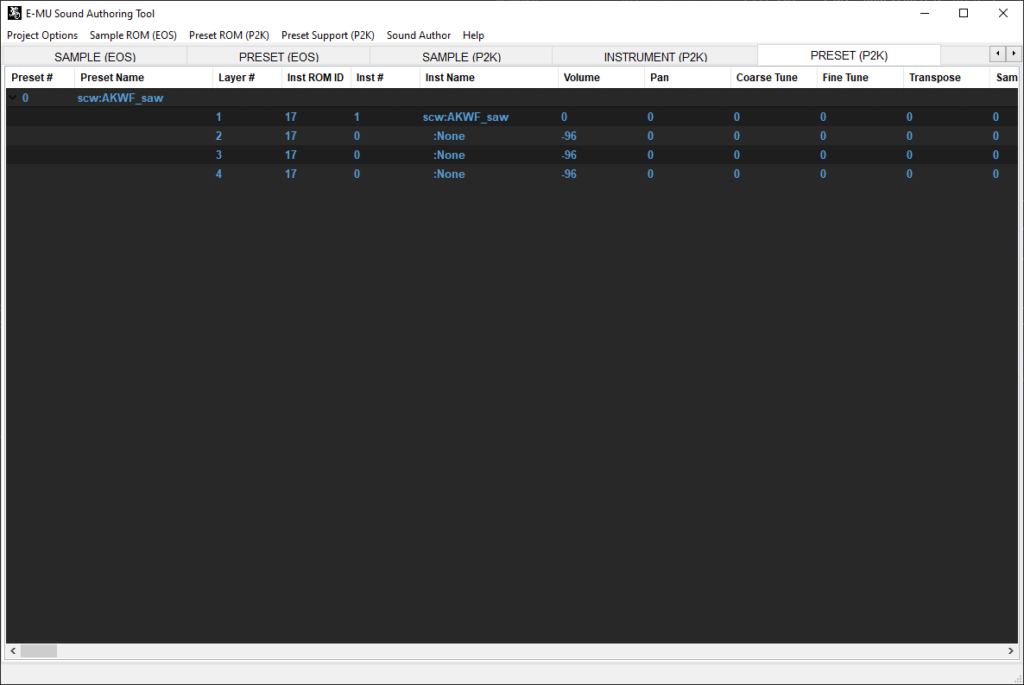Select layer 1 instrument name scw:AKWF_saw
Screen dimensions: 1024x685
tap(466, 117)
